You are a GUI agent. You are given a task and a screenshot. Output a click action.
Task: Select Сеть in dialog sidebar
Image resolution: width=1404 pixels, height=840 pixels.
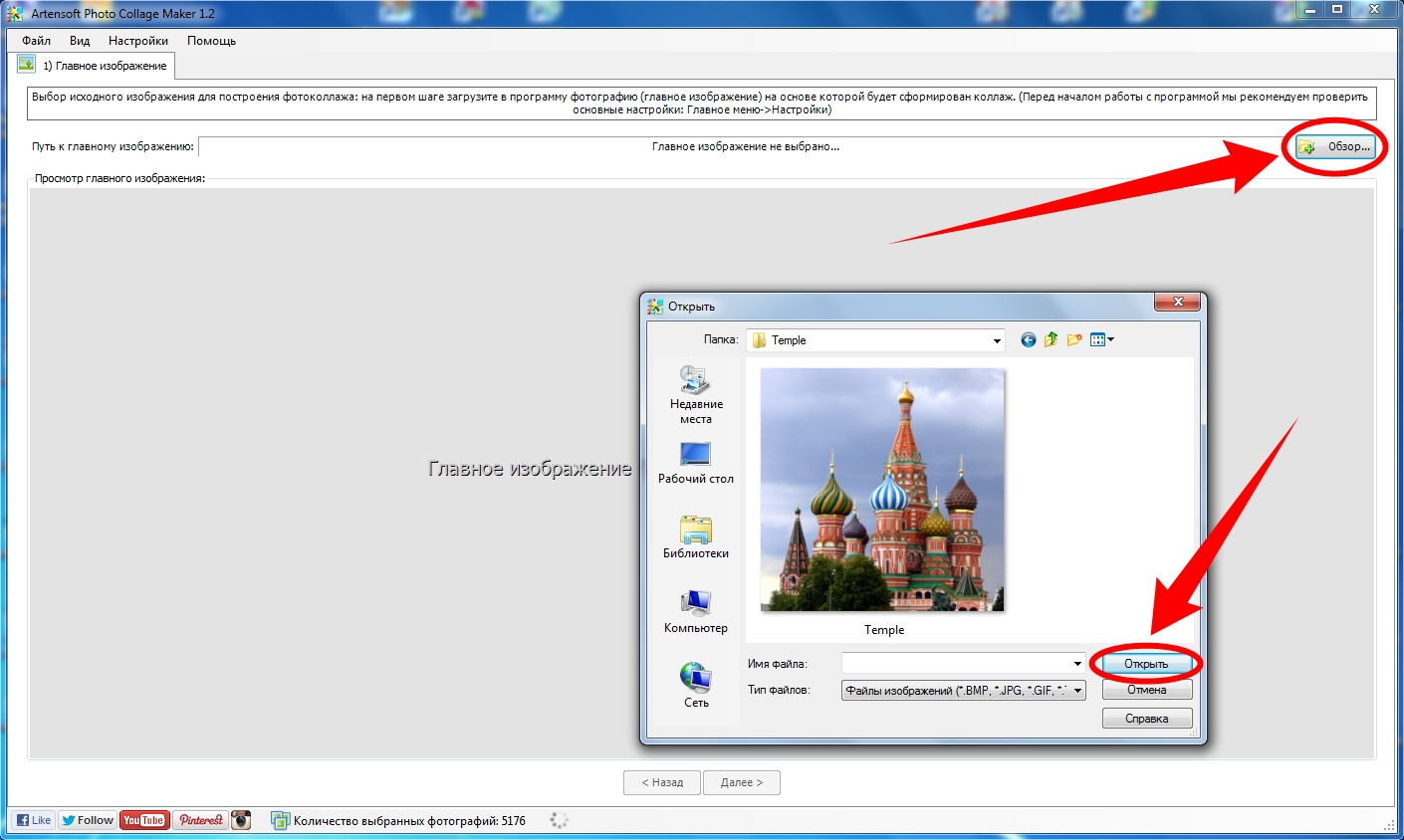click(x=696, y=686)
